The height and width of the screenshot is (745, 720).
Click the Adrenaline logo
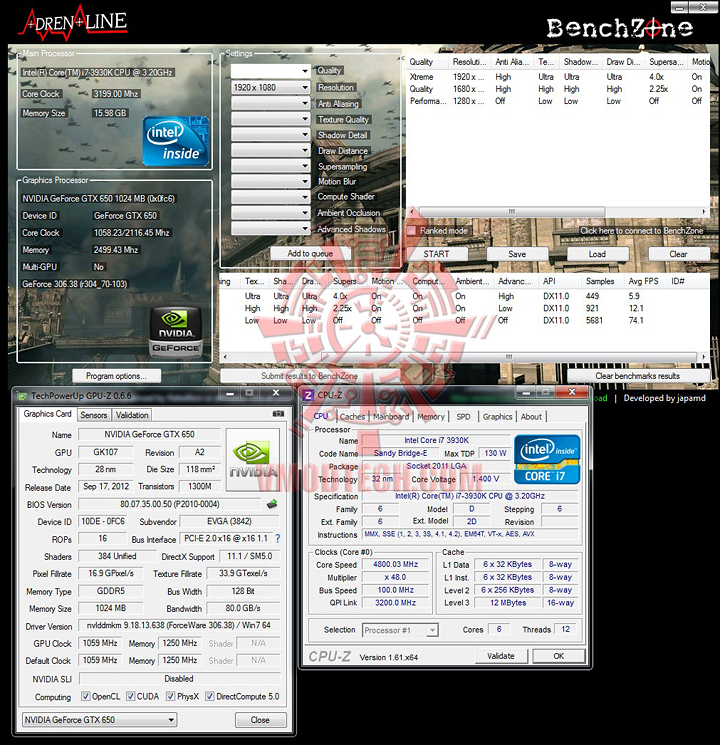[73, 22]
